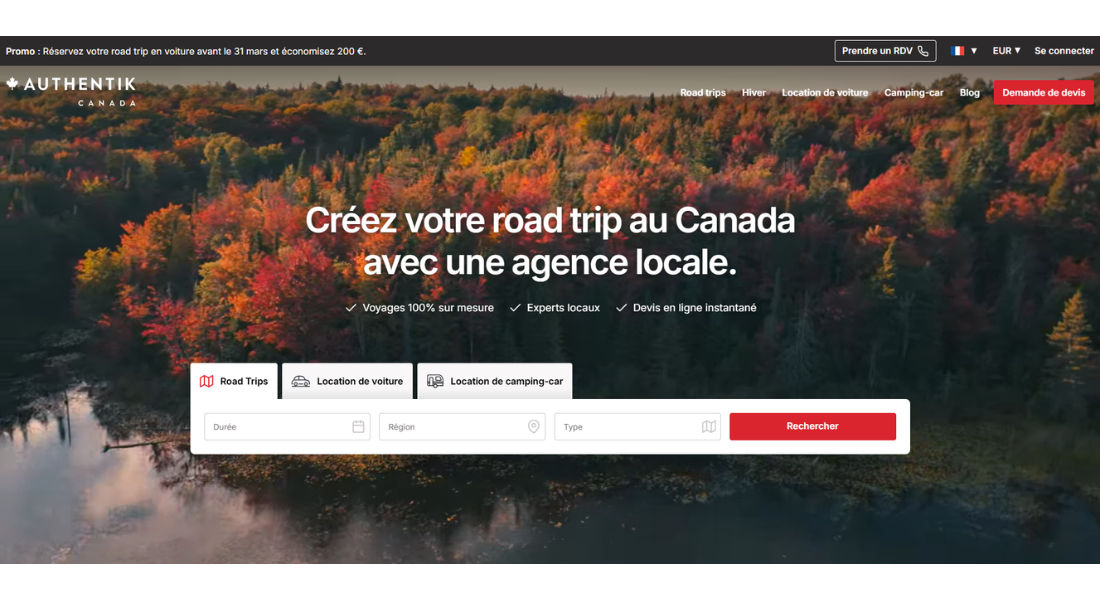This screenshot has height=600, width=1100.
Task: Open the language dropdown arrow beside the flag
Action: coord(974,51)
